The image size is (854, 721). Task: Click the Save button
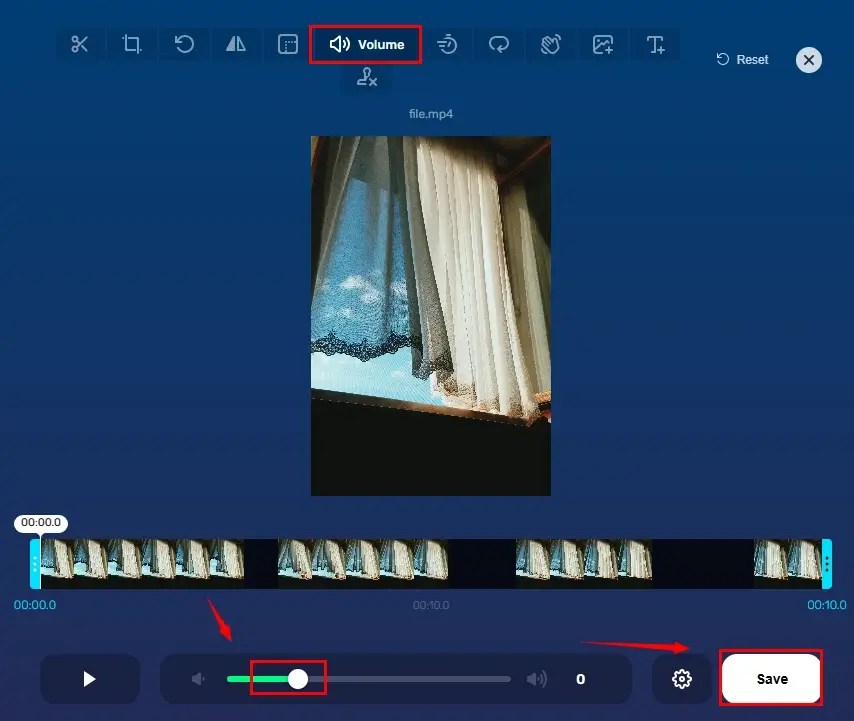coord(771,678)
